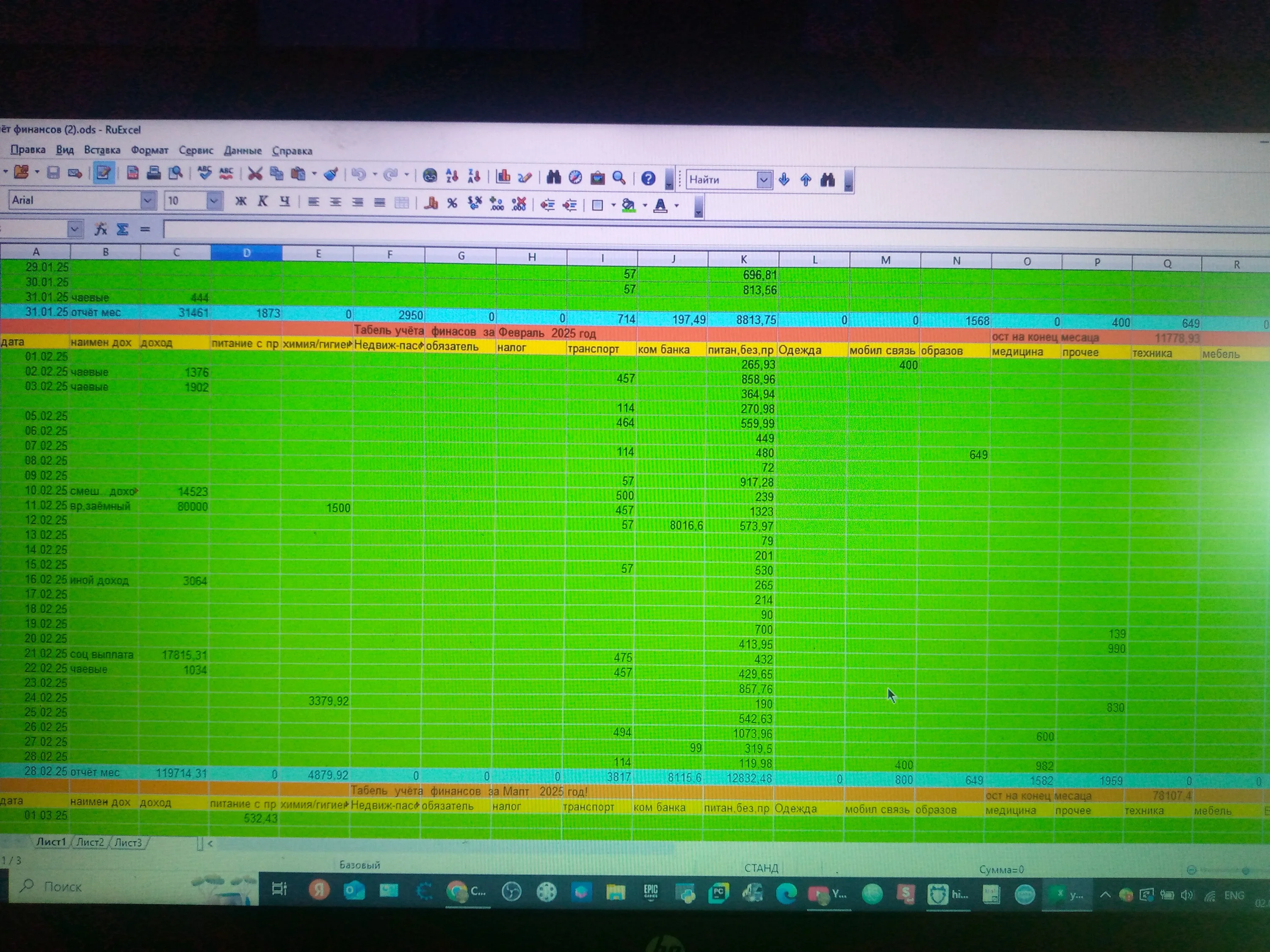Toggle align left
Viewport: 1270px width, 952px height.
coord(314,202)
